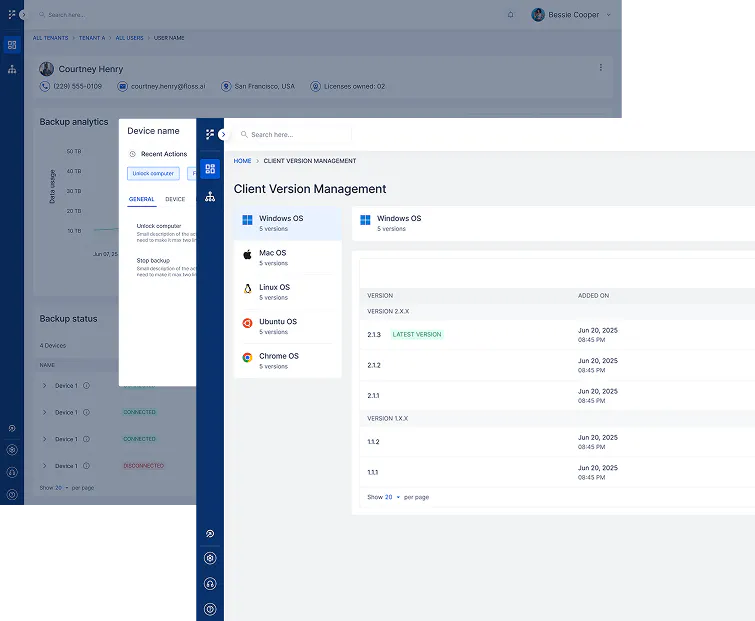Click the app logo in the front window sidebar
Viewport: 755px width, 621px height.
pos(209,134)
